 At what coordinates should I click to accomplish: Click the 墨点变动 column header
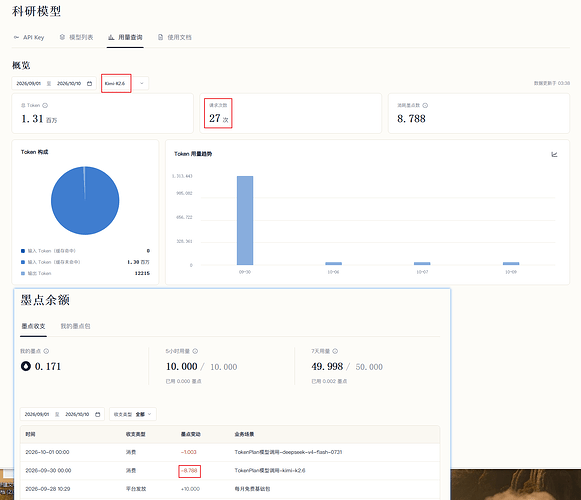pyautogui.click(x=190, y=434)
